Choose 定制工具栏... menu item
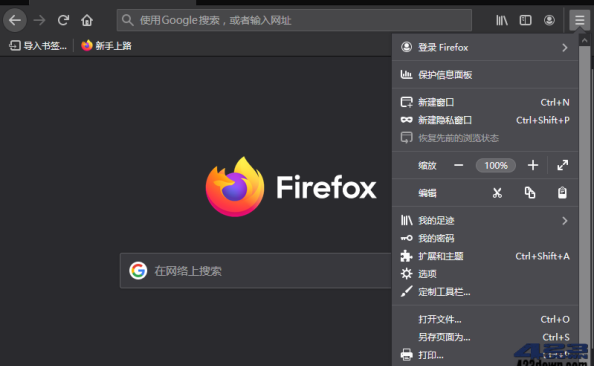Viewport: 594px width, 366px height. click(485, 292)
